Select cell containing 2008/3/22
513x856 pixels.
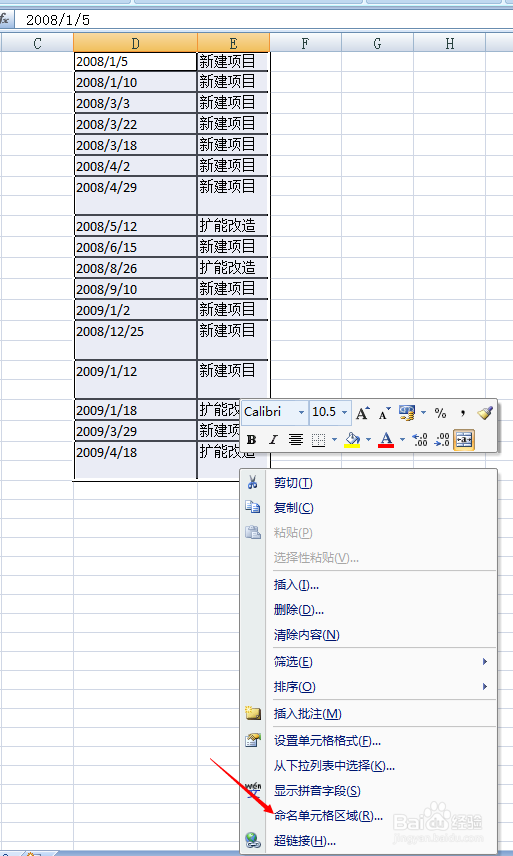pos(135,124)
